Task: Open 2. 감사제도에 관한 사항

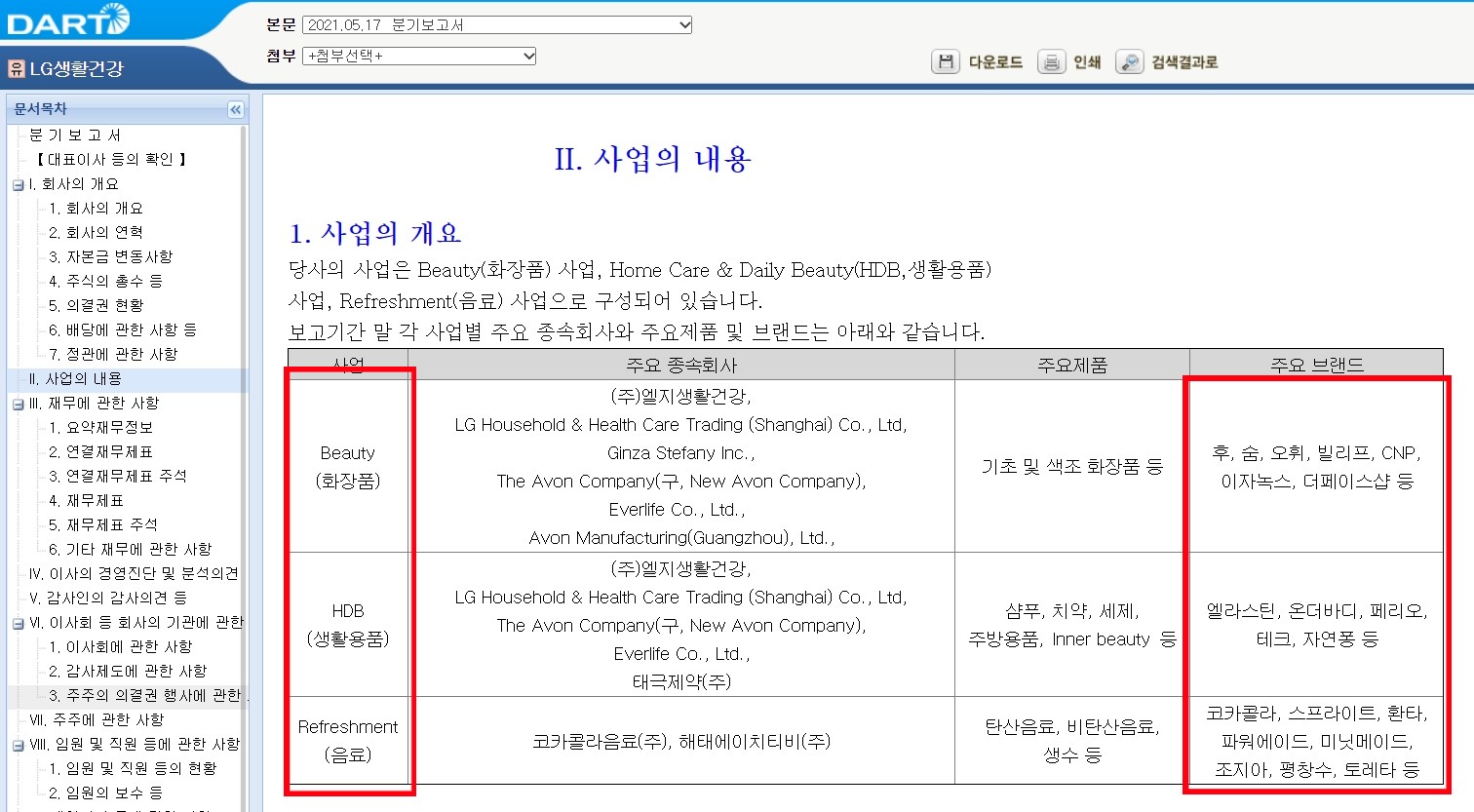Action: point(128,671)
